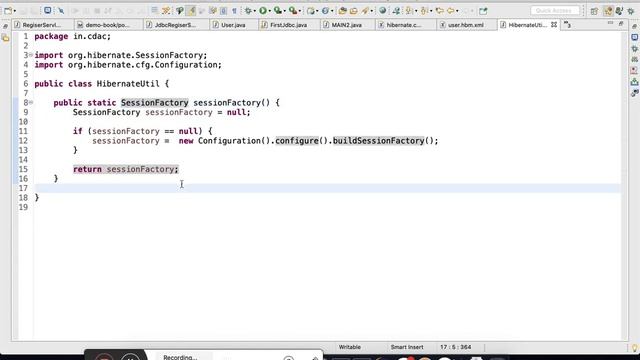Image resolution: width=640 pixels, height=360 pixels.
Task: Click the Run External Tools icon
Action: (293, 11)
